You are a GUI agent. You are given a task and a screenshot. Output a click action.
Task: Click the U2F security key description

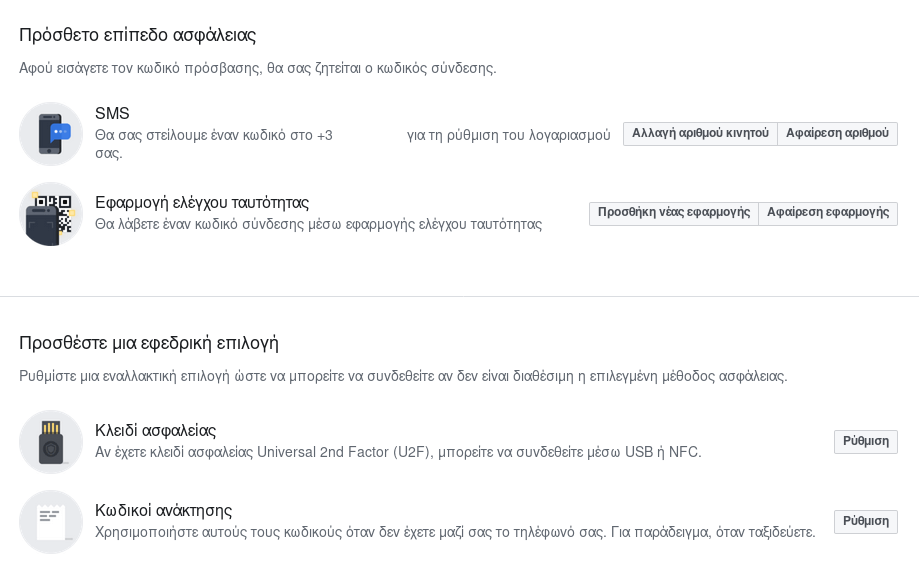point(398,453)
